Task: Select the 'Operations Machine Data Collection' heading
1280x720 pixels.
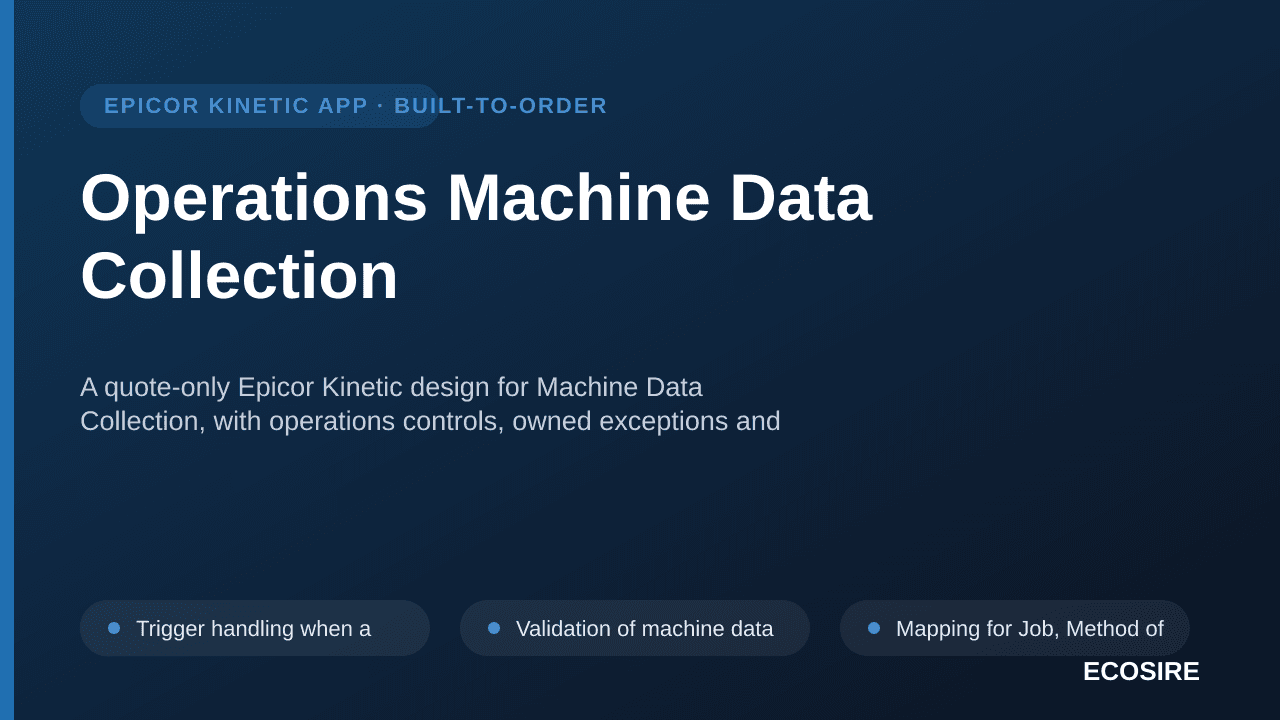Action: 476,236
